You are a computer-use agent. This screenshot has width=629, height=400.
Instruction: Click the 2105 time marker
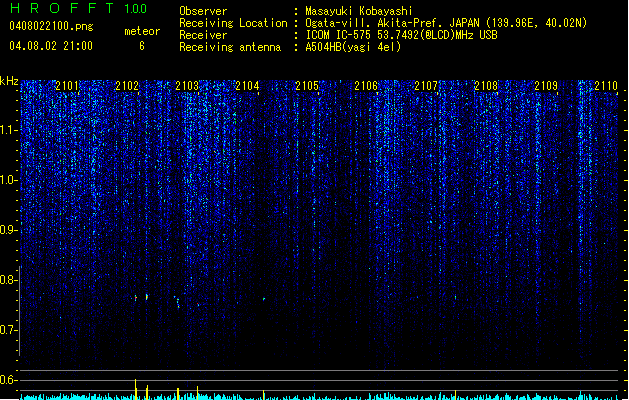307,86
